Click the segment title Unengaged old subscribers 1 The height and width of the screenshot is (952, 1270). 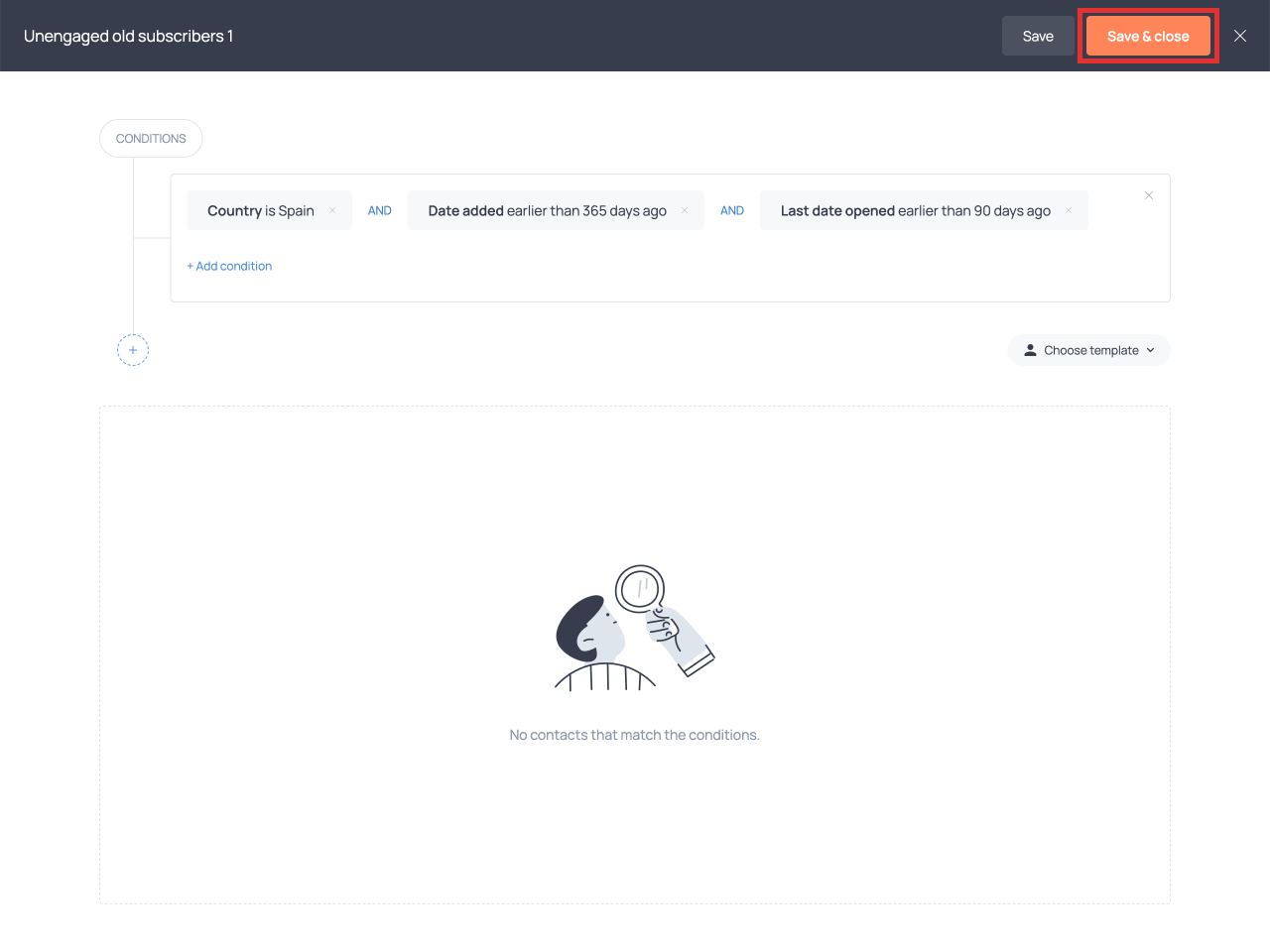click(129, 36)
